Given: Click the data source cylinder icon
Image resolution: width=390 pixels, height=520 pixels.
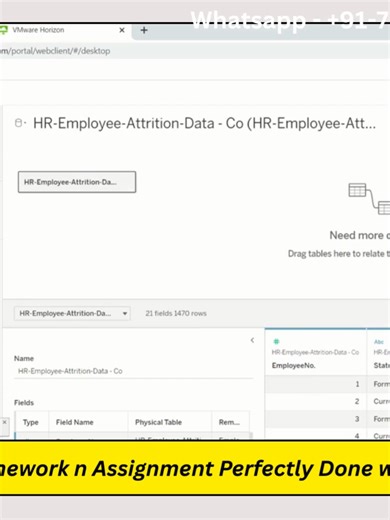Looking at the screenshot, I should pyautogui.click(x=19, y=123).
